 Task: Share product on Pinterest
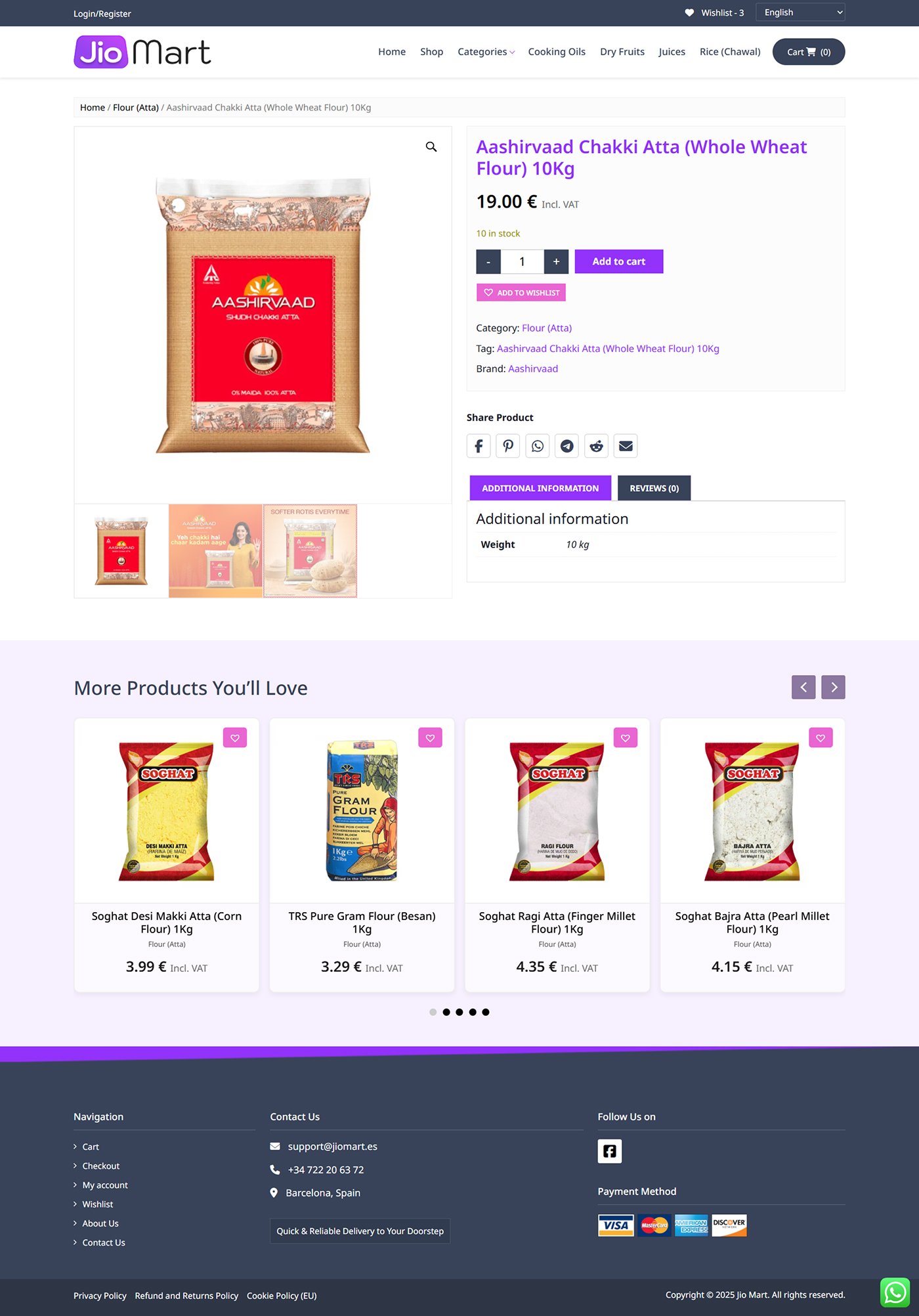tap(508, 446)
